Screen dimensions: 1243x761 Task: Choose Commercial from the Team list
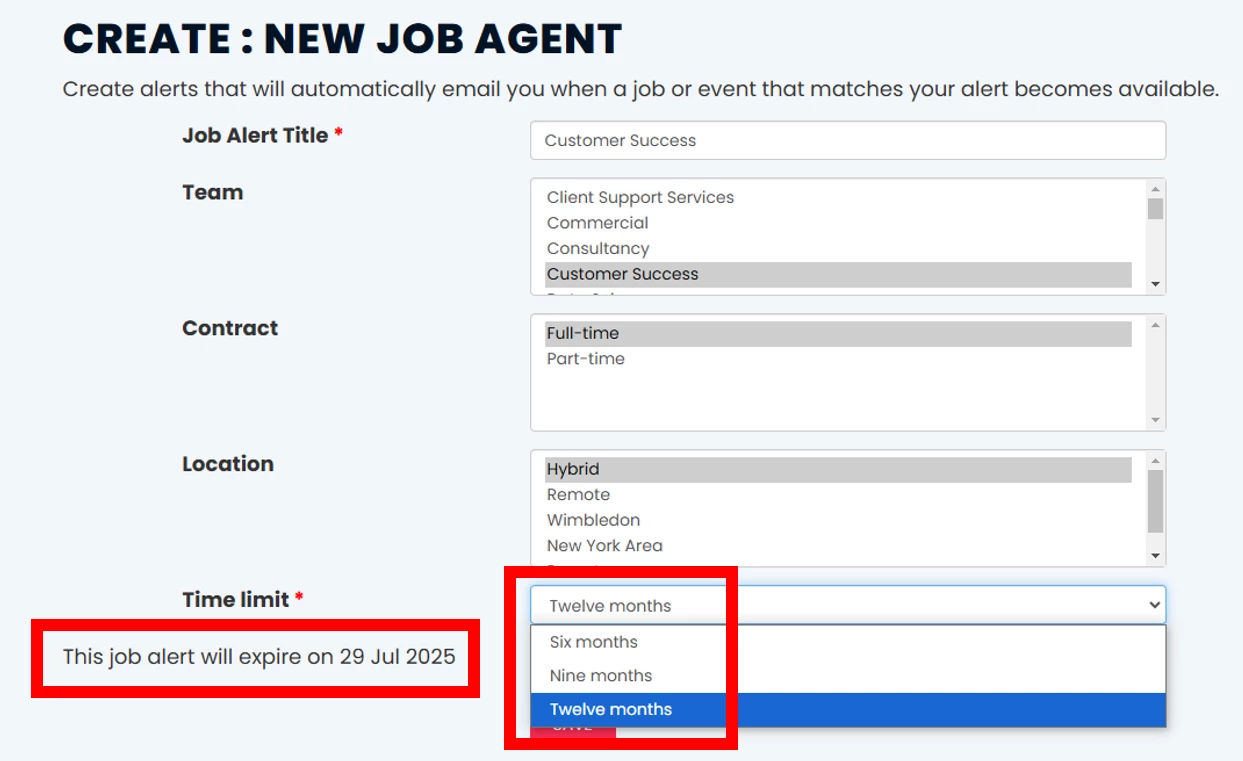(x=598, y=223)
